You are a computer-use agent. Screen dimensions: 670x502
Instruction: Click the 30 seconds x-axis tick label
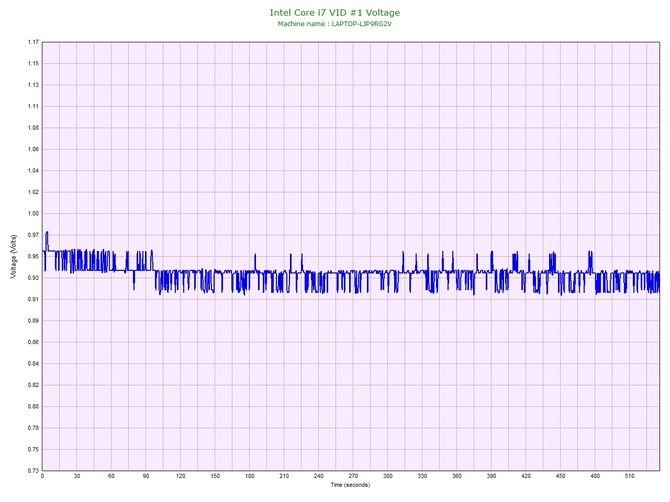click(x=77, y=476)
